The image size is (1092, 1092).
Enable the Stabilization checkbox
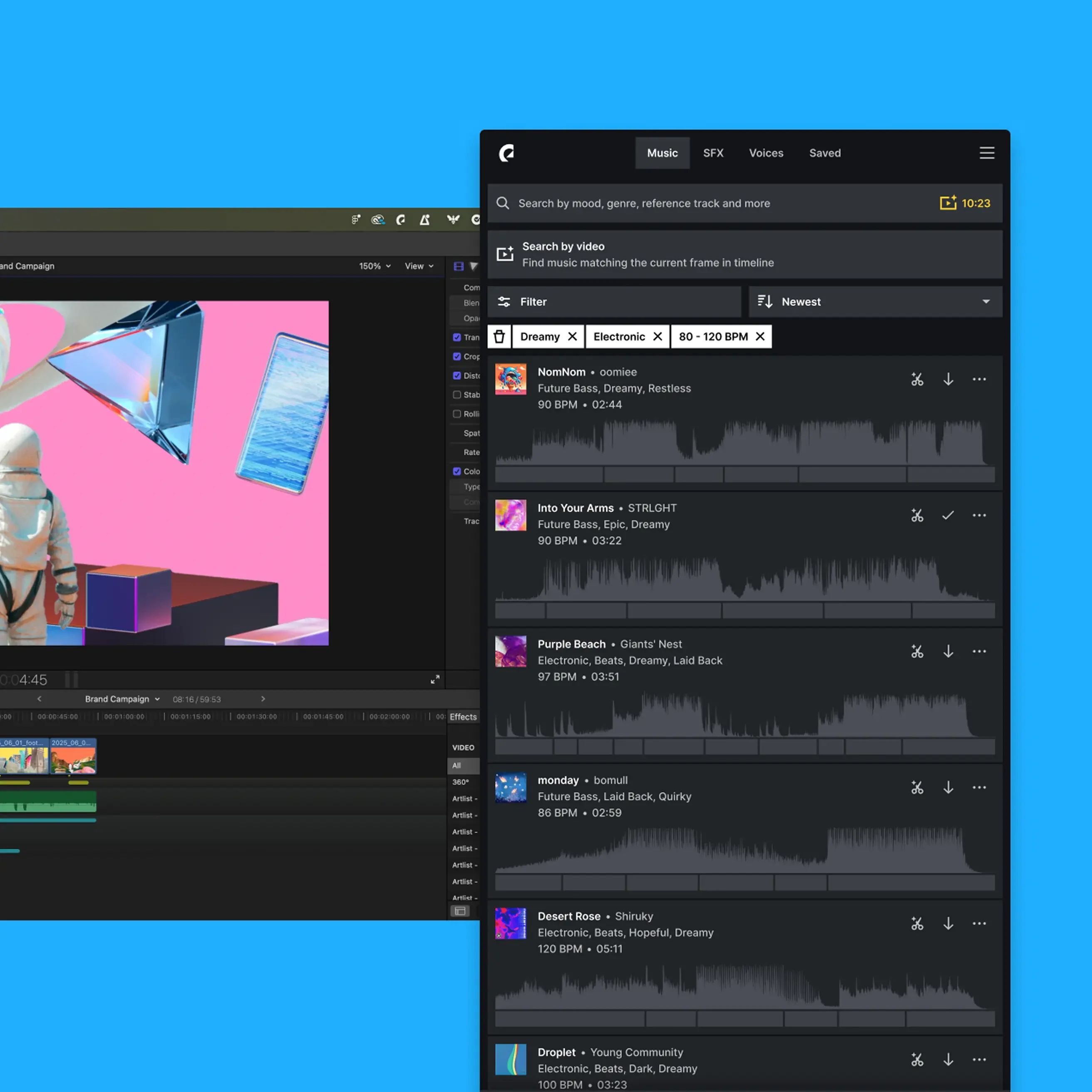(x=457, y=395)
